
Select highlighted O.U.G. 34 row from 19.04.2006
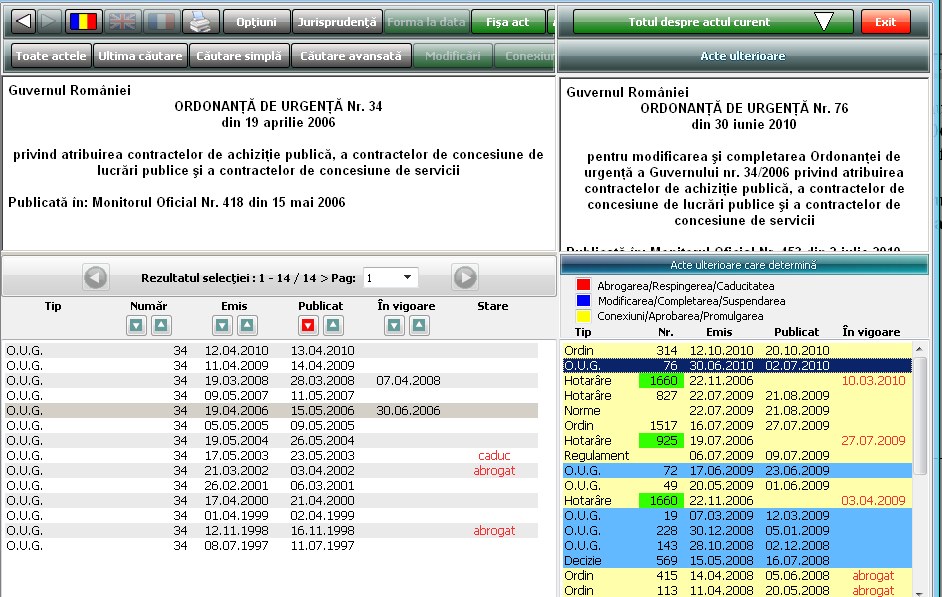point(272,410)
